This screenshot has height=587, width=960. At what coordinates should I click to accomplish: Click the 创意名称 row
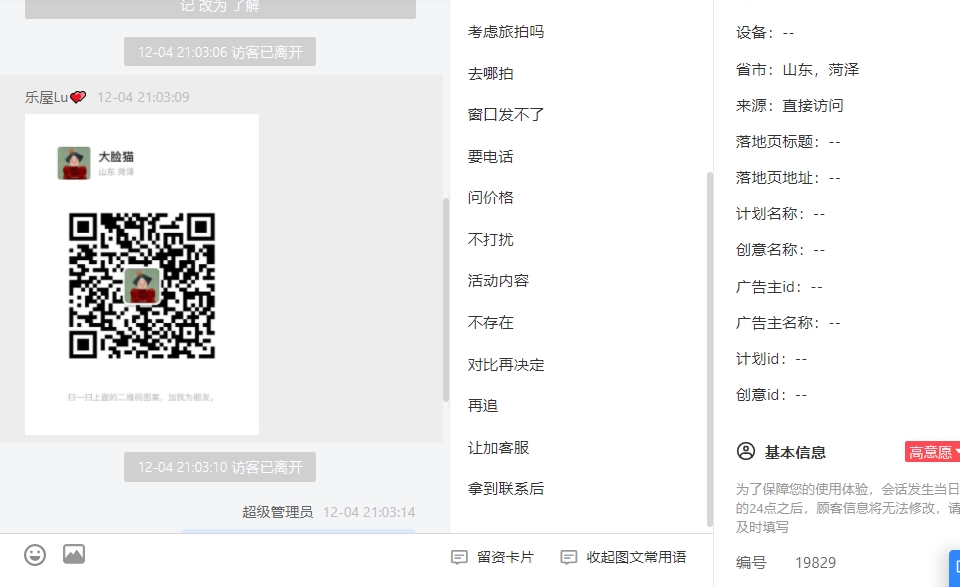tap(781, 250)
